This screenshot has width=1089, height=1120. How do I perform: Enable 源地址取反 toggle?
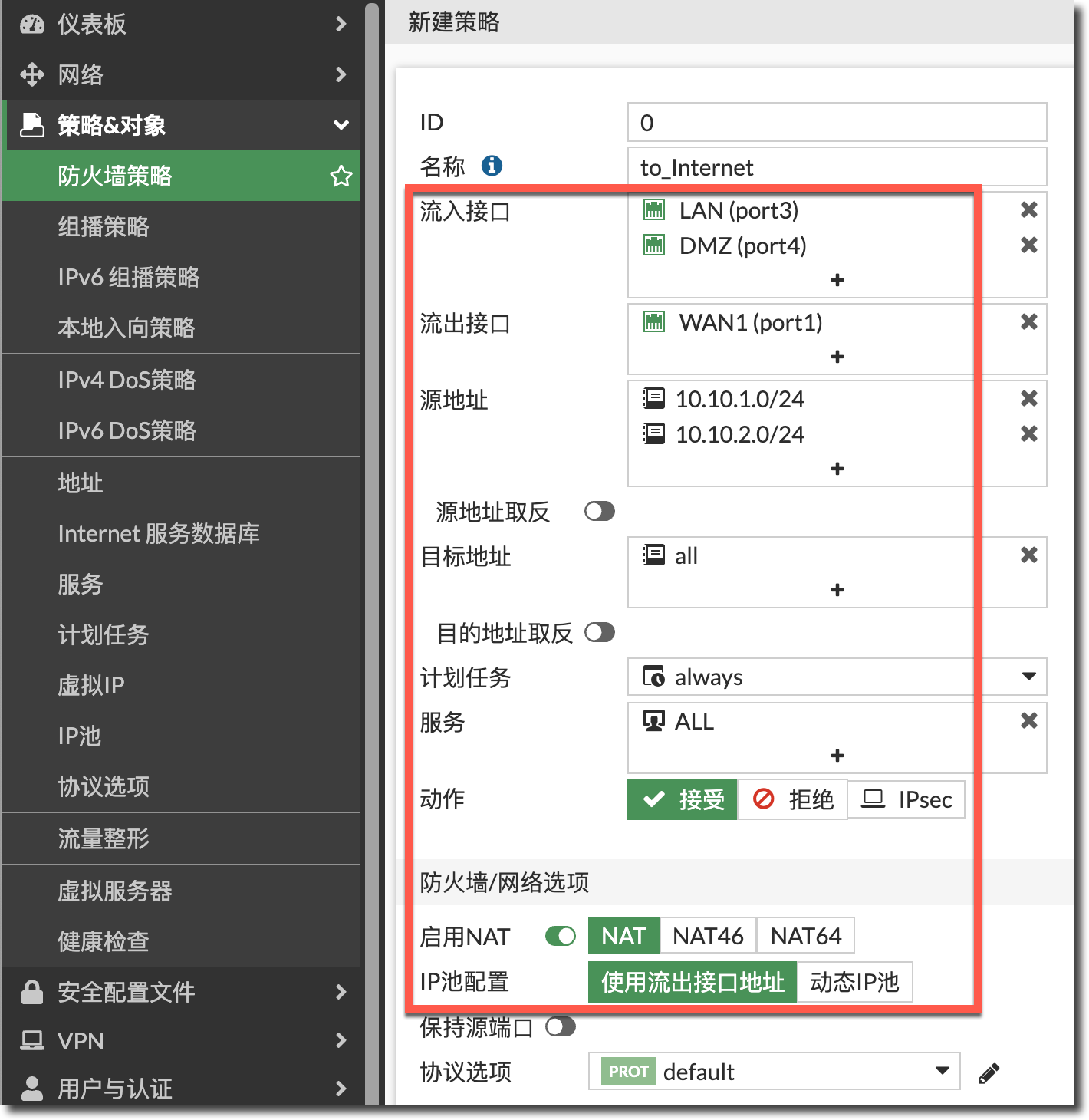tap(599, 512)
